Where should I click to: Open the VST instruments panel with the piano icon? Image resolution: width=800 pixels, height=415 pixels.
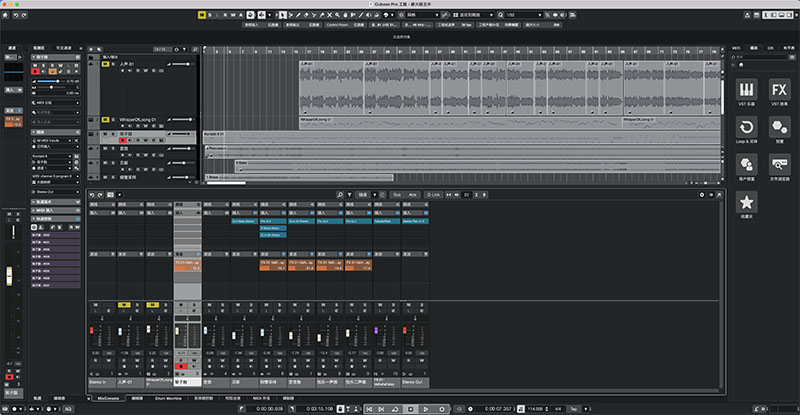click(746, 90)
